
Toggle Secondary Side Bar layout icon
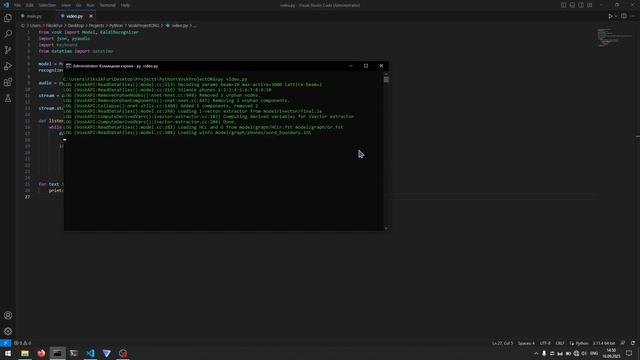pos(581,5)
